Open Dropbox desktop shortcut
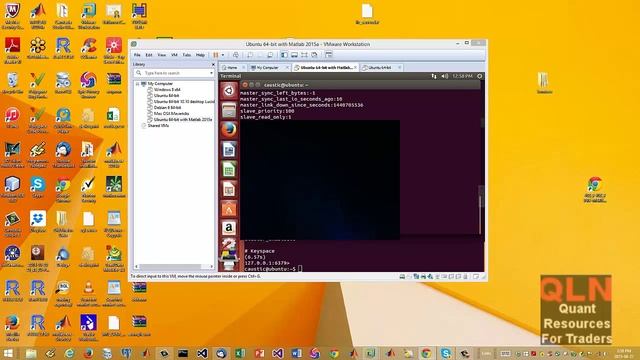This screenshot has width=640, height=360. [38, 222]
